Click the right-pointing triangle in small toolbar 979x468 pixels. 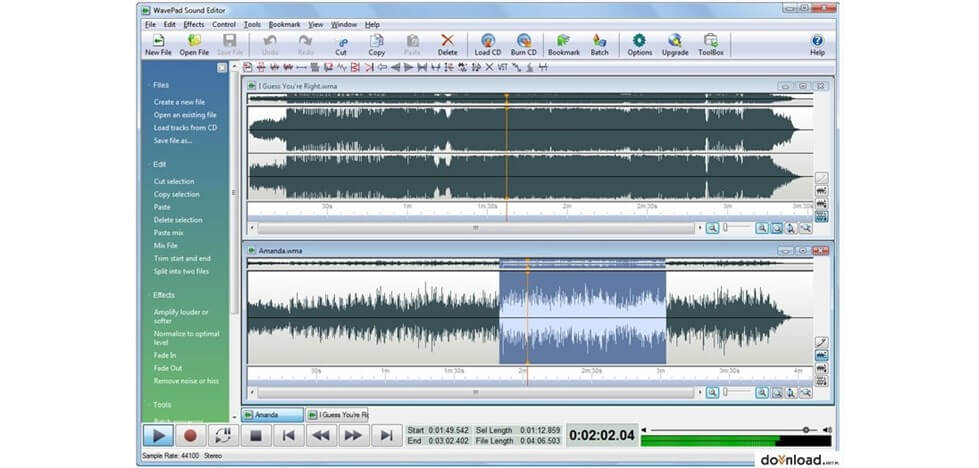tap(408, 67)
